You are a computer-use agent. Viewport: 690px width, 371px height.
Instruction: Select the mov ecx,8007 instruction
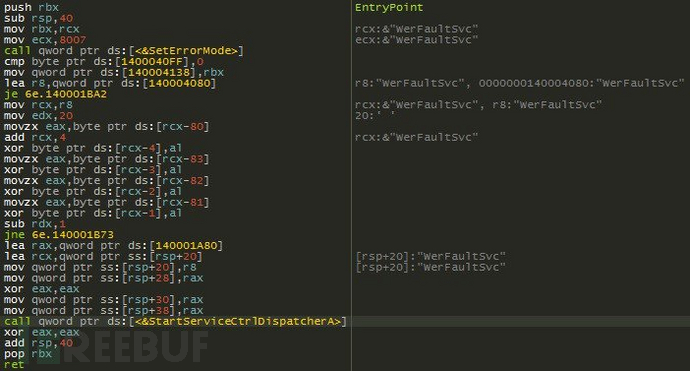click(45, 40)
